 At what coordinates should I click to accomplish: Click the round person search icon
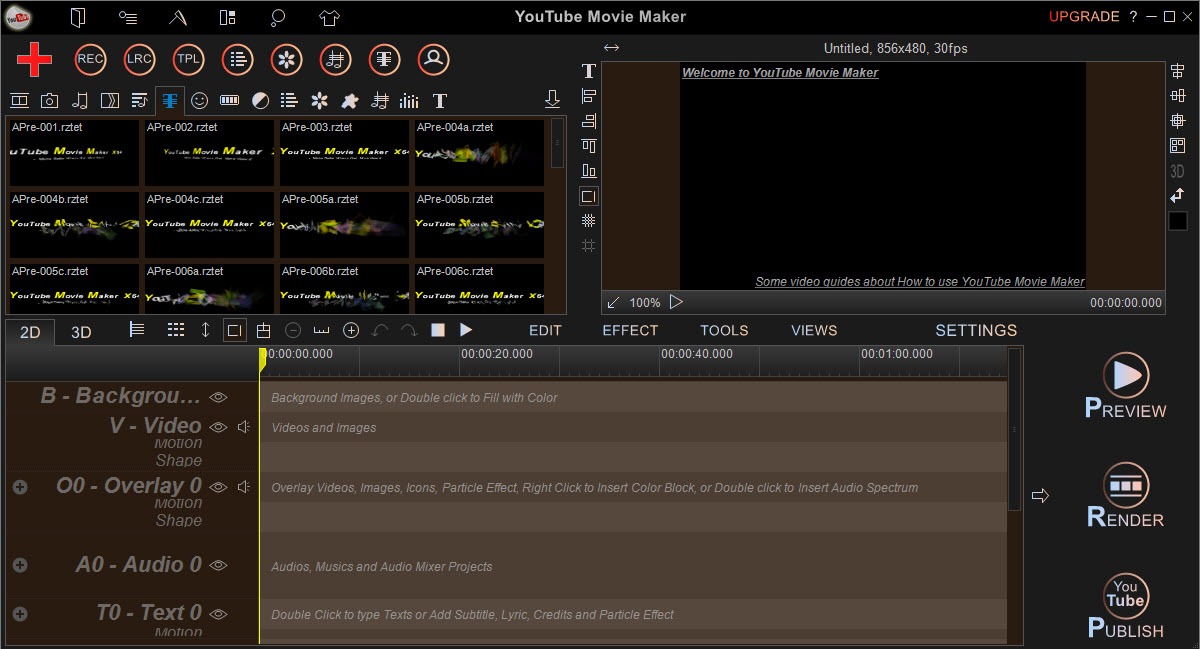(433, 60)
